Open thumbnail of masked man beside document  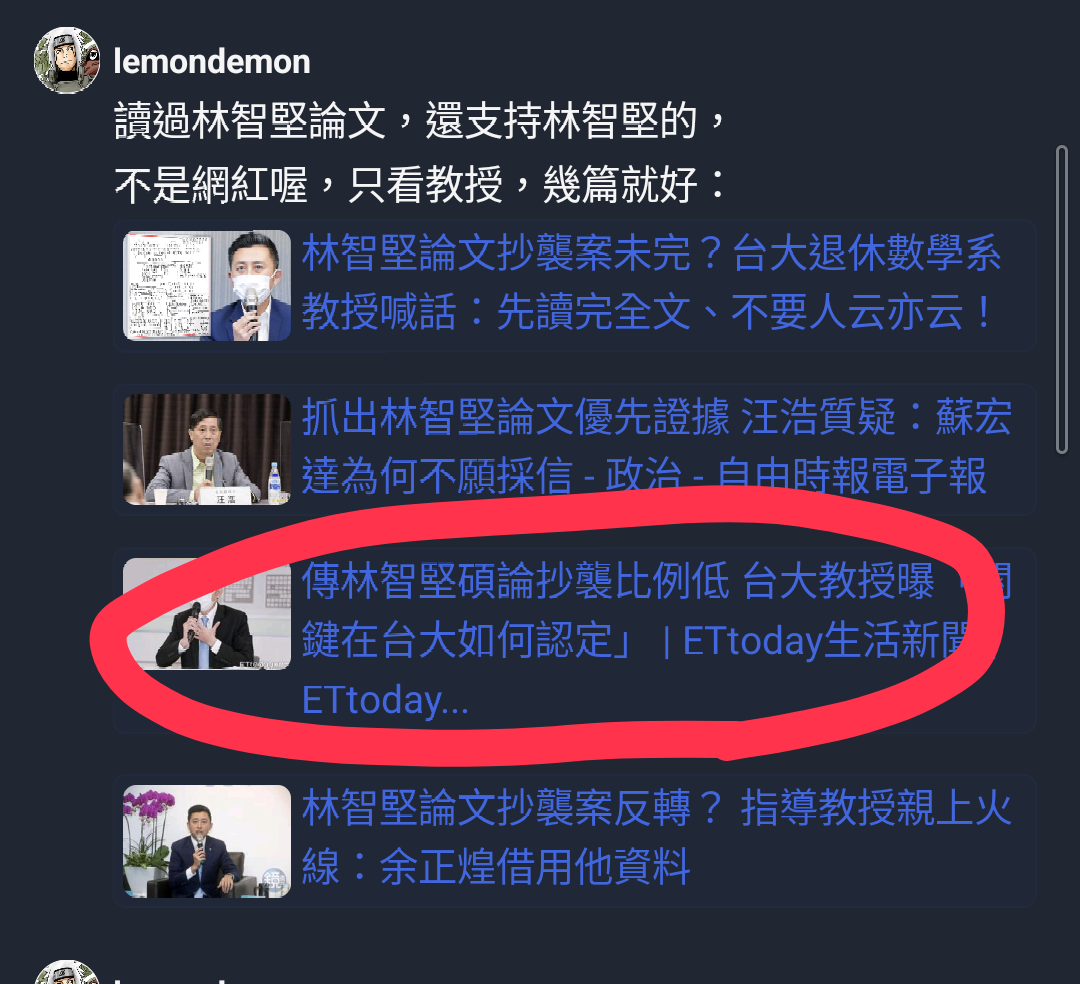(207, 286)
